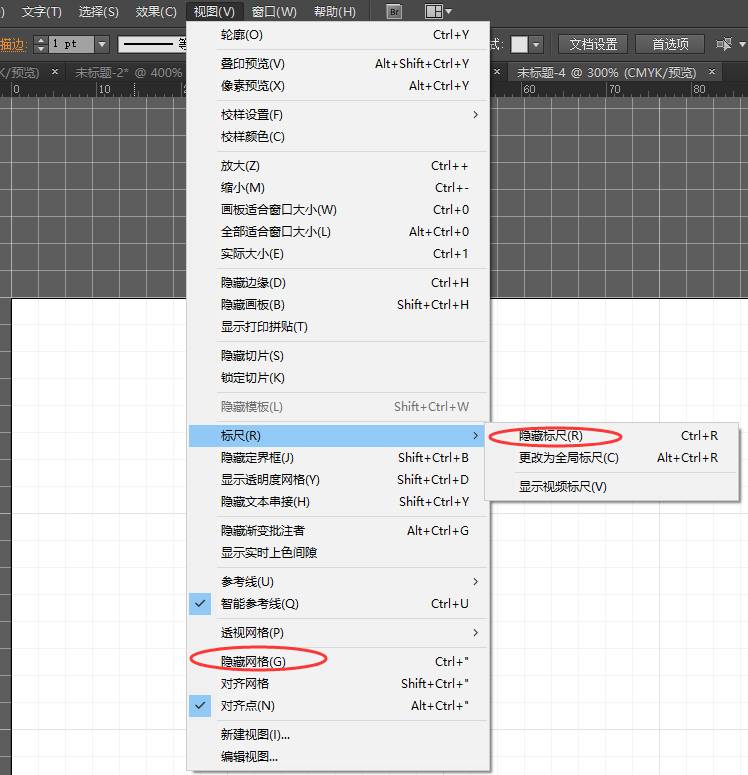Expand the 校样设置(F) submenu
Screen dimensions: 748x775
point(339,115)
